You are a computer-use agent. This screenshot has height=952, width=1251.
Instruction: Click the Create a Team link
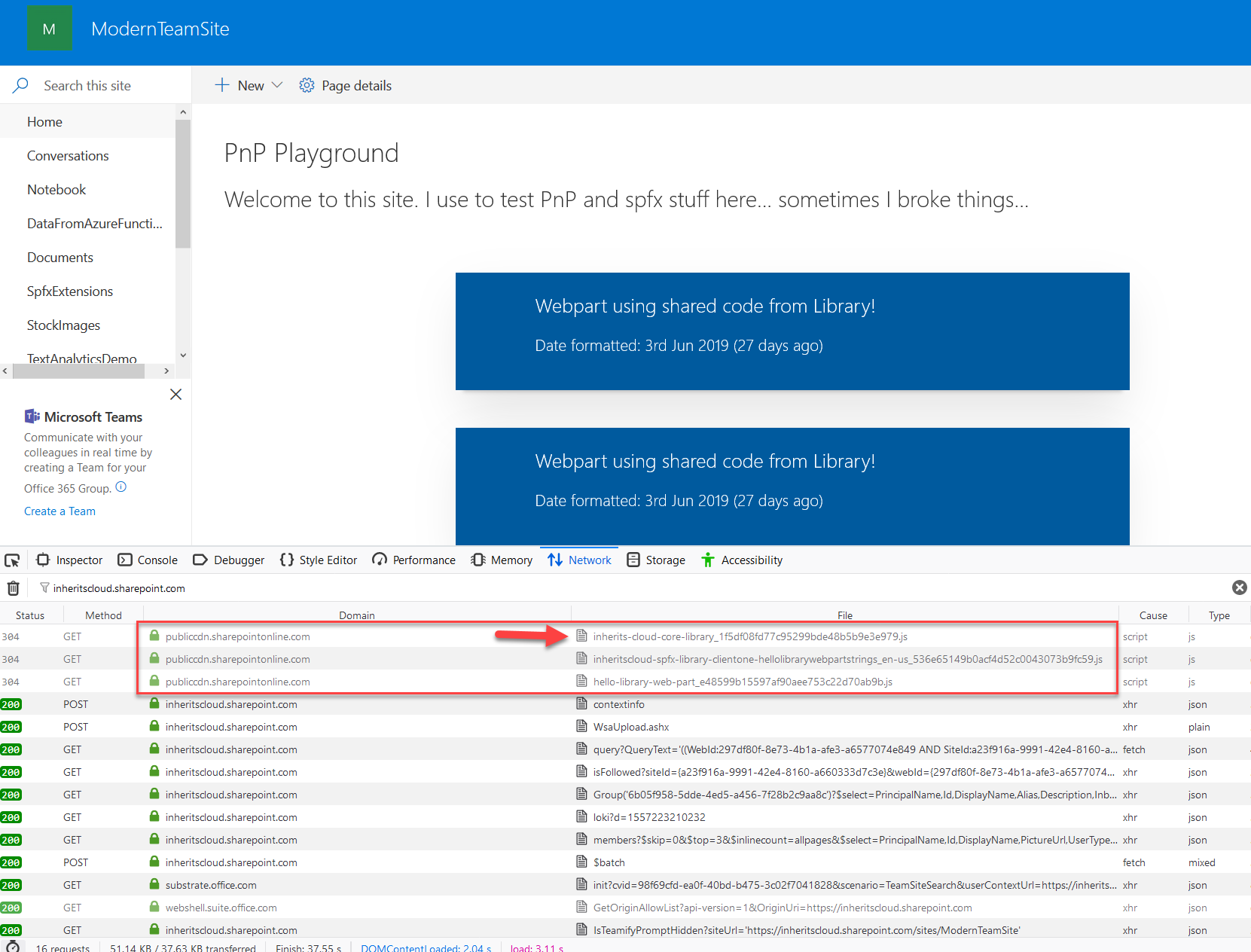(59, 511)
